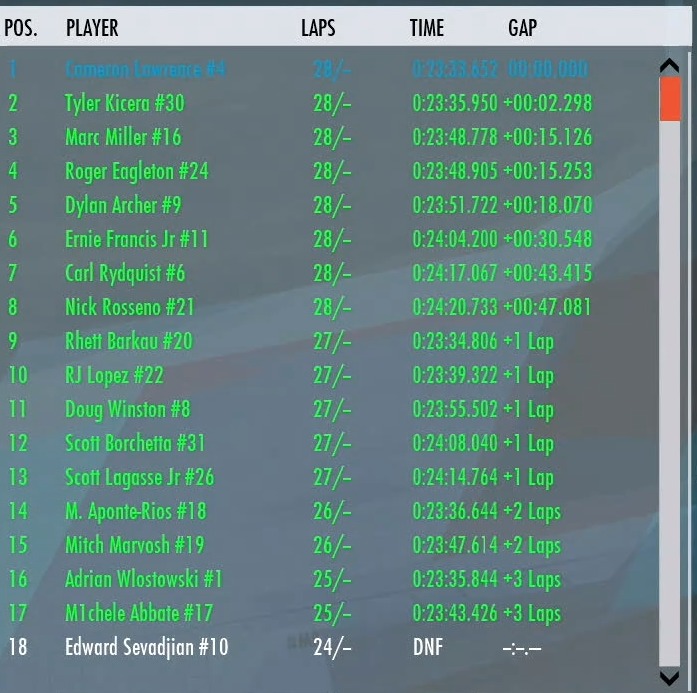Click the GAP column header
The height and width of the screenshot is (693, 697).
click(522, 28)
